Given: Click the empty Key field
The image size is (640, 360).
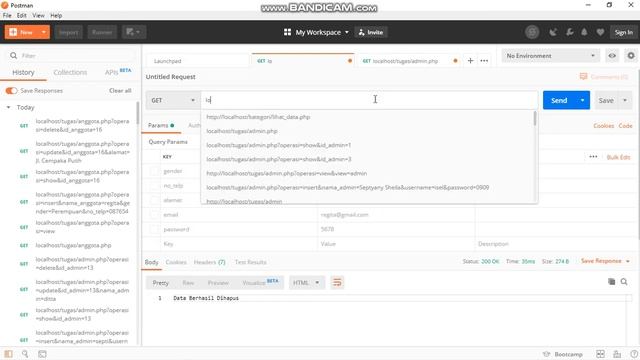Looking at the screenshot, I should (x=239, y=244).
